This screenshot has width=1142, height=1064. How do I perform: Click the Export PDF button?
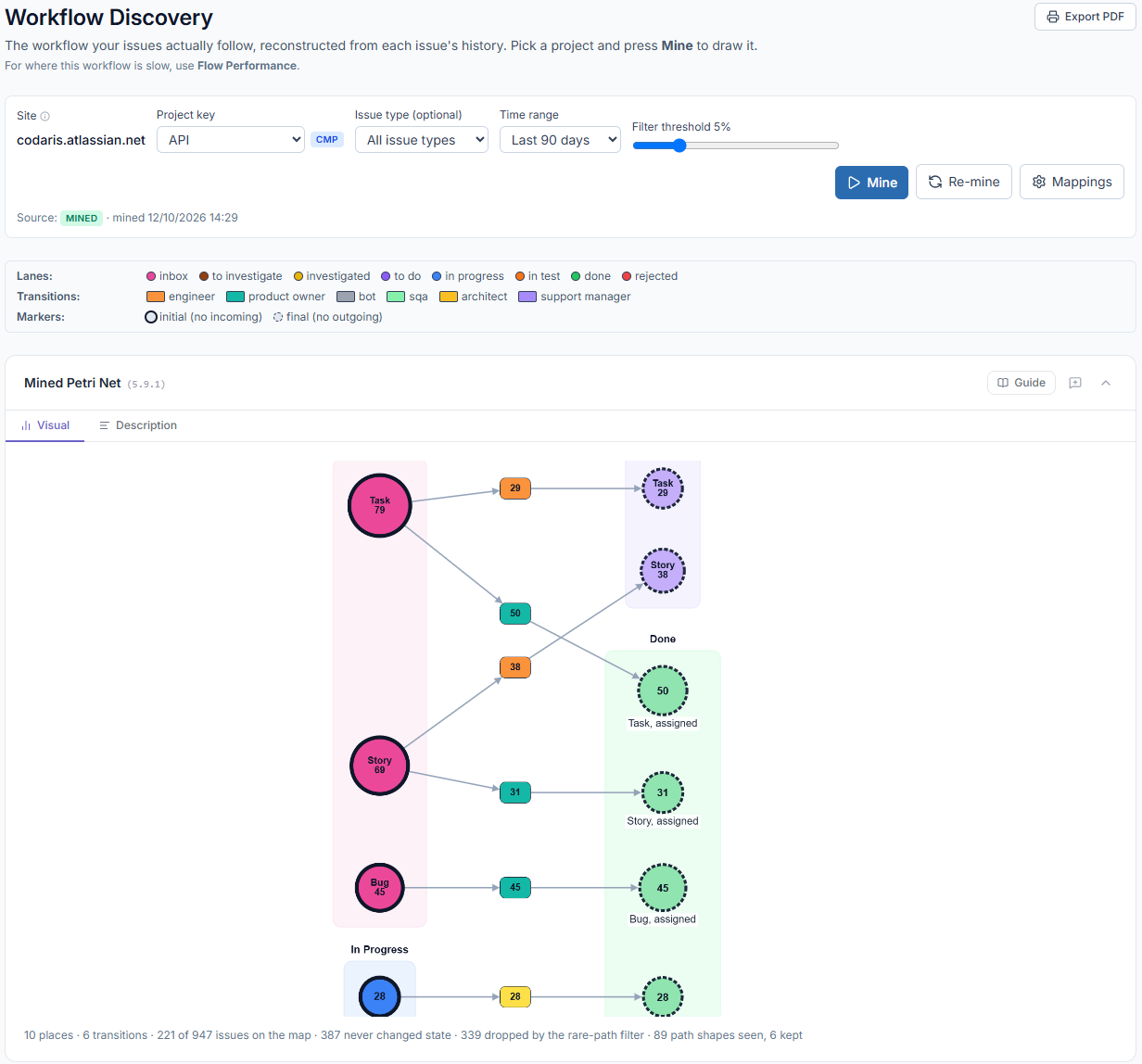[x=1085, y=17]
